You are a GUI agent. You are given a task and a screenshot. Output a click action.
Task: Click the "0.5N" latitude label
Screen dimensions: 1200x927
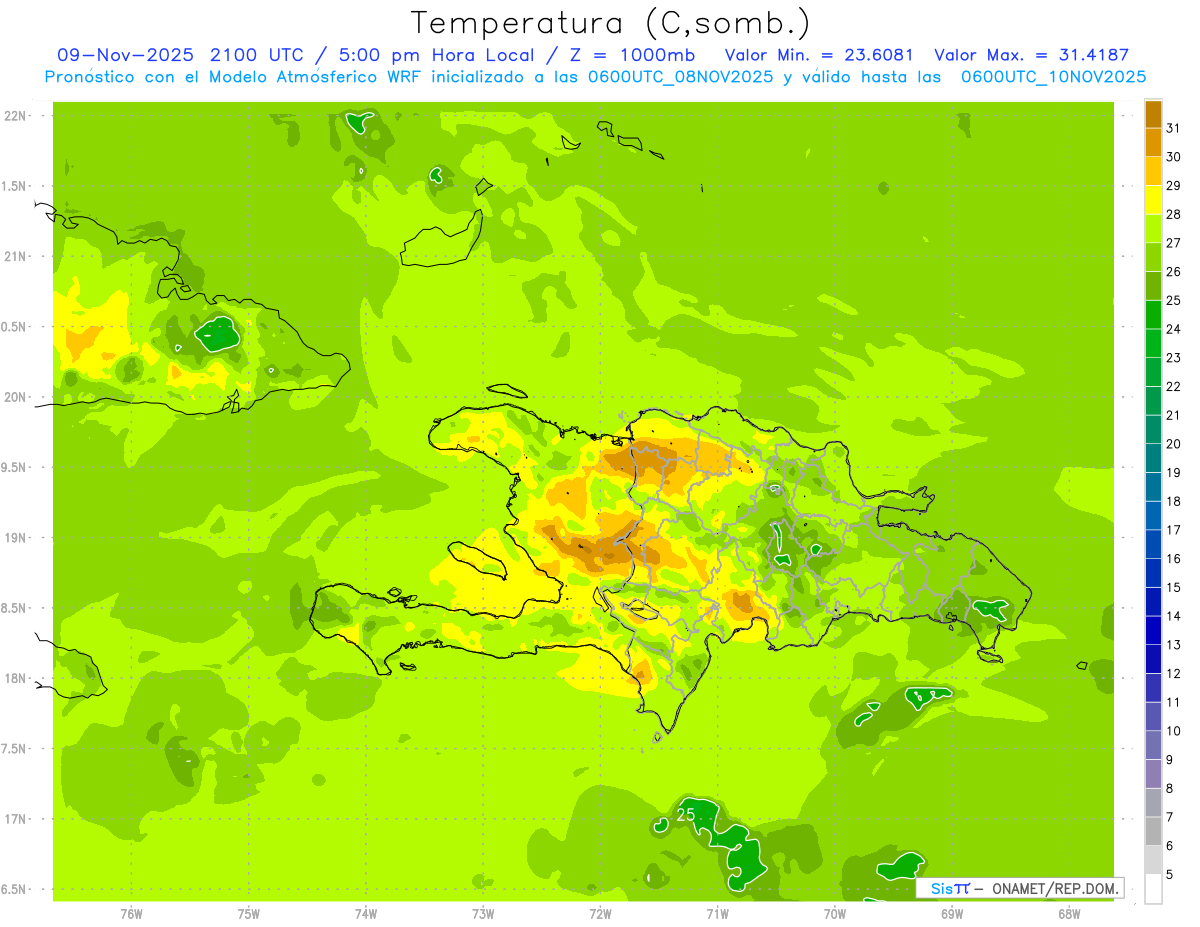(15, 327)
